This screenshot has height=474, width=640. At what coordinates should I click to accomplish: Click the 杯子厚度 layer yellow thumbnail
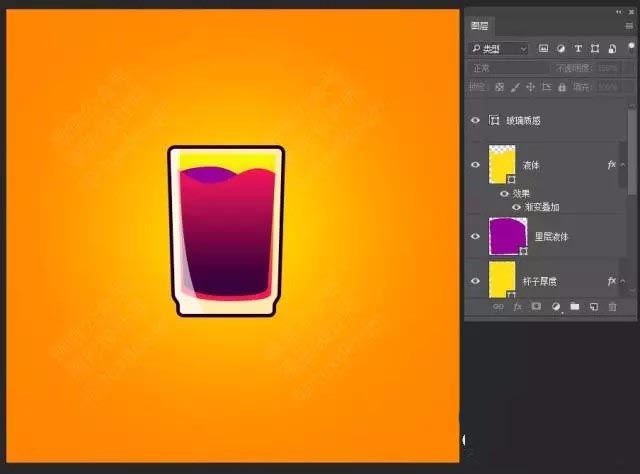[502, 280]
